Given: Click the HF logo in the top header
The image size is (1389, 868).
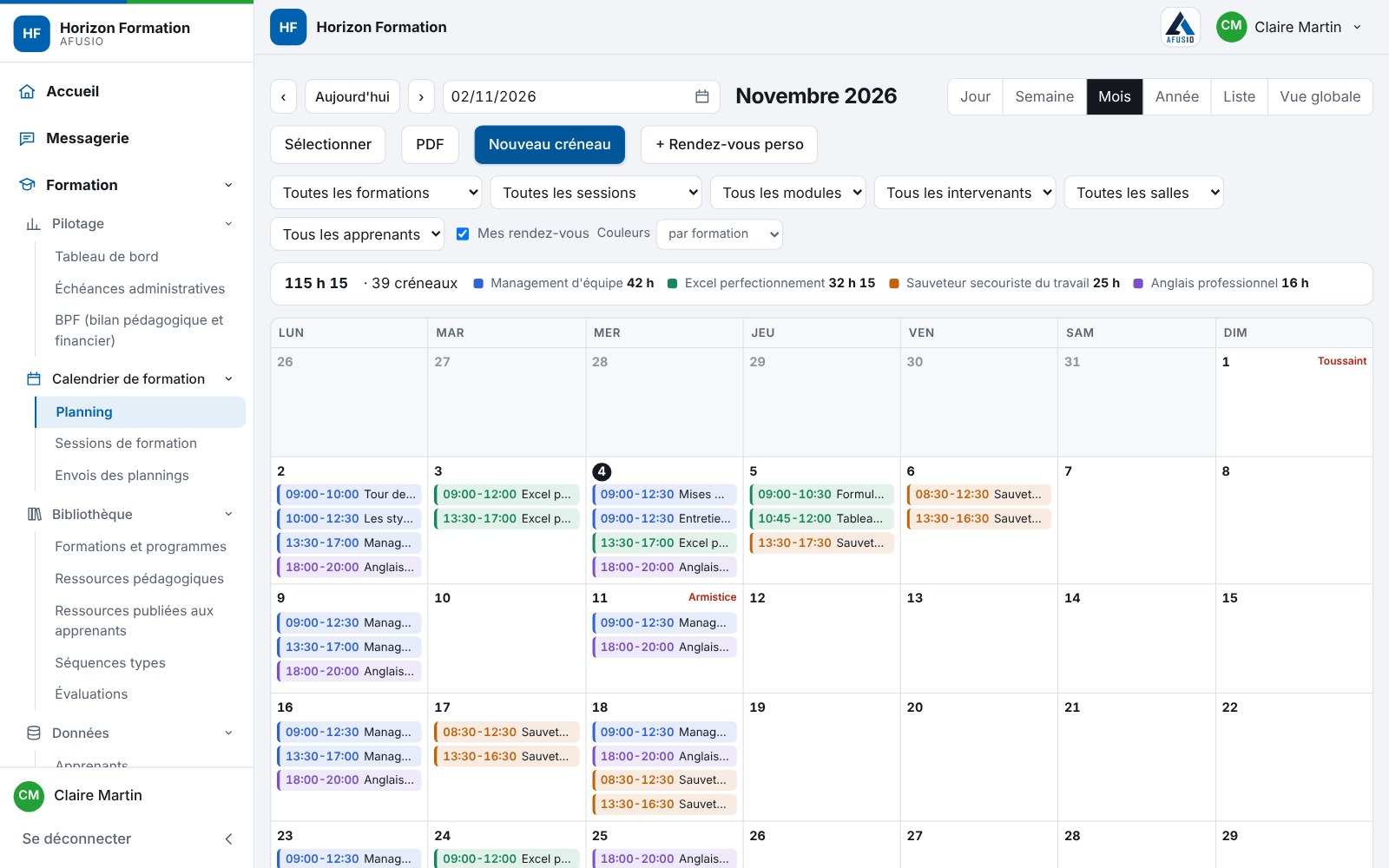Looking at the screenshot, I should tap(288, 27).
